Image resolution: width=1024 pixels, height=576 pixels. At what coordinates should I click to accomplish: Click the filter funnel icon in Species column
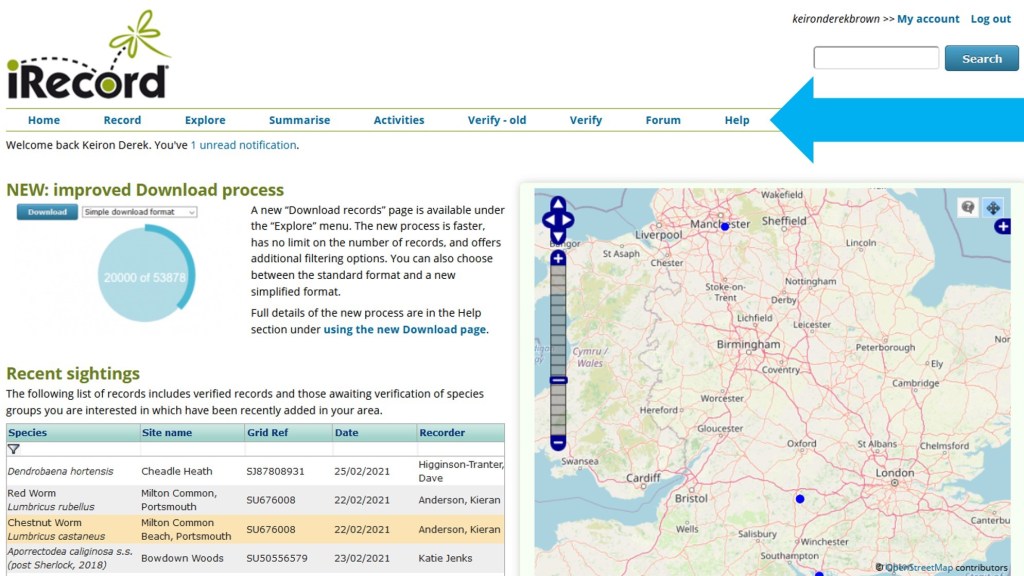(x=14, y=449)
